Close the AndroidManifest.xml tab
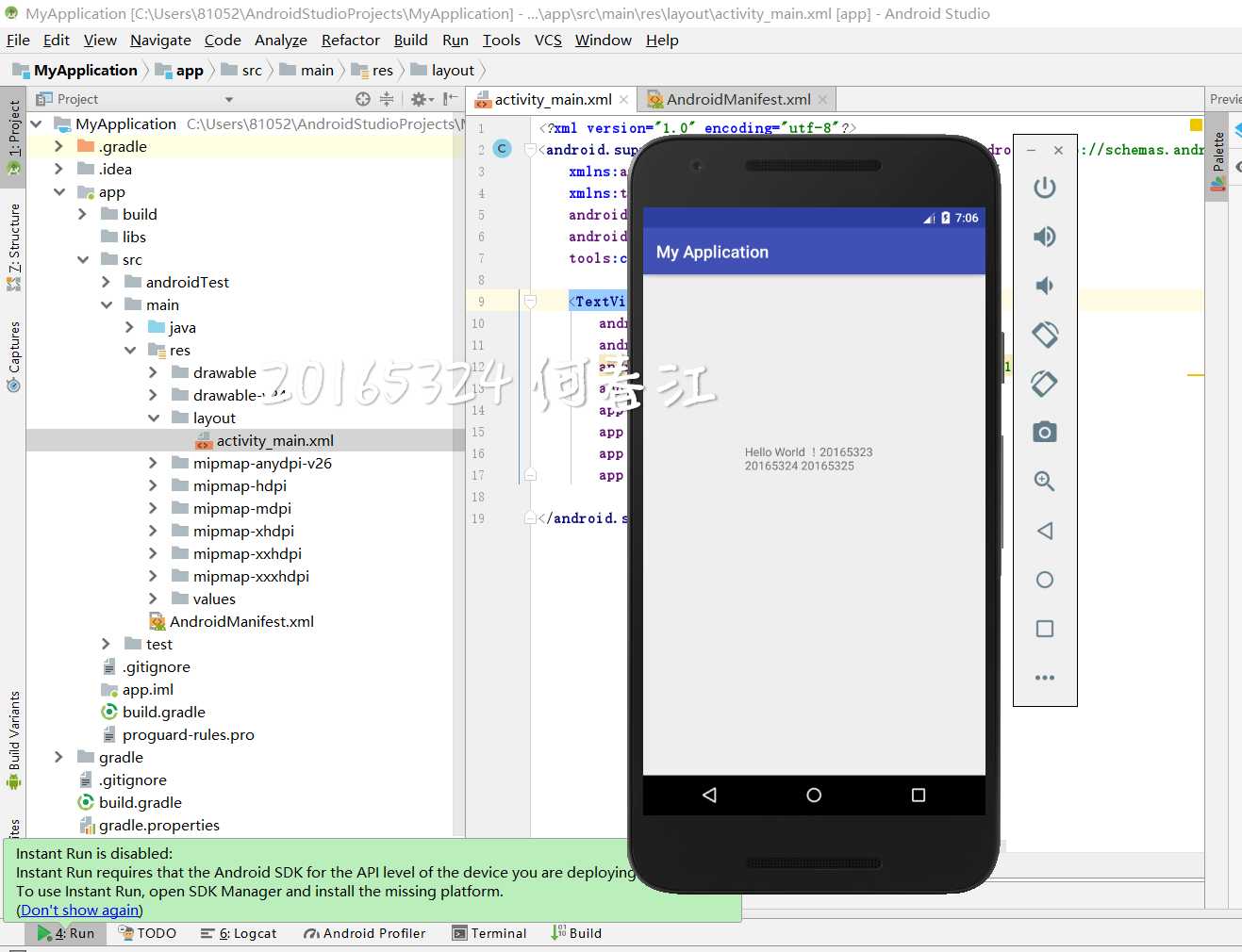 pyautogui.click(x=823, y=100)
